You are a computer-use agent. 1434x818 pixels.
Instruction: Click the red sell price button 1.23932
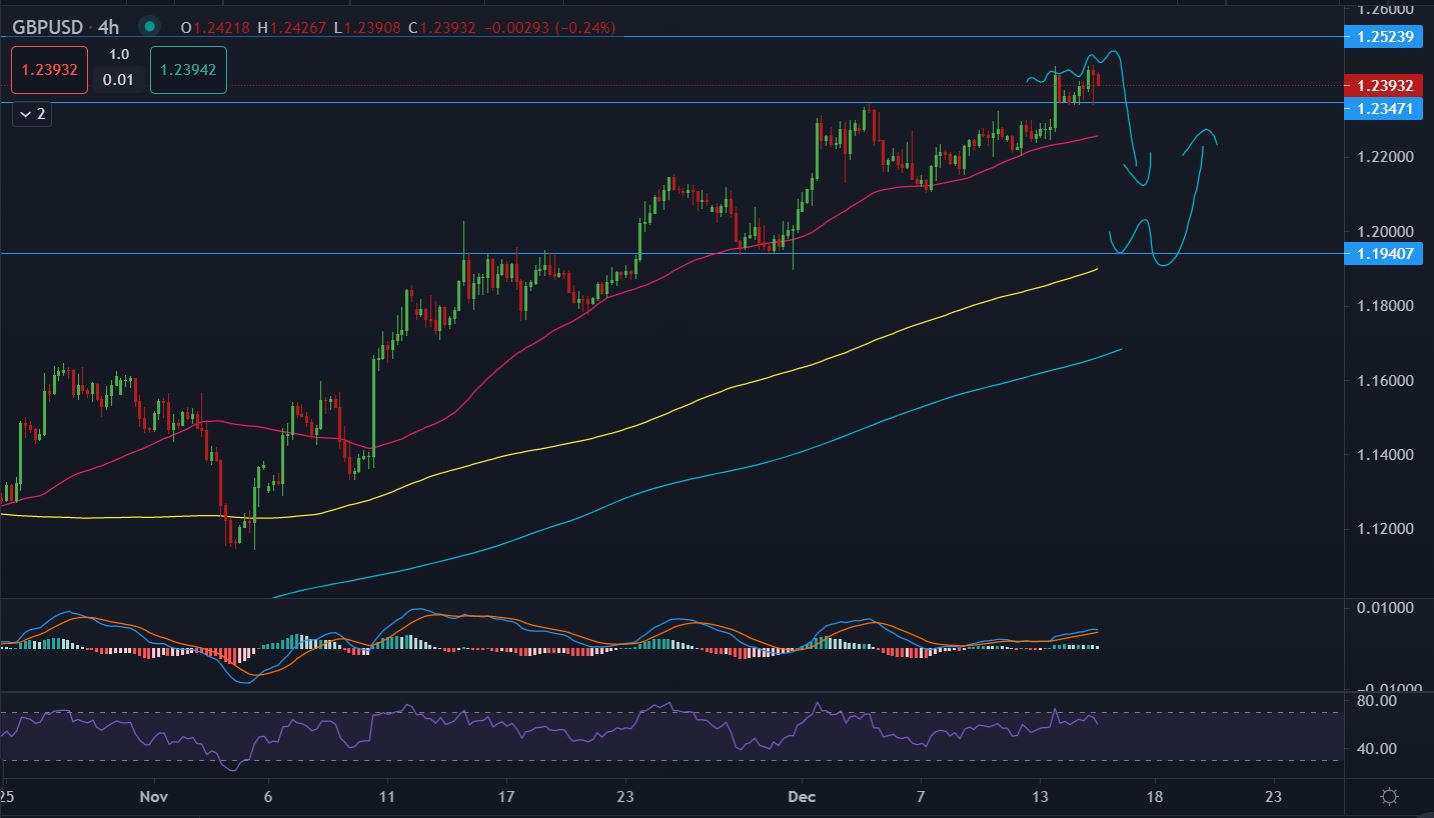pyautogui.click(x=51, y=69)
